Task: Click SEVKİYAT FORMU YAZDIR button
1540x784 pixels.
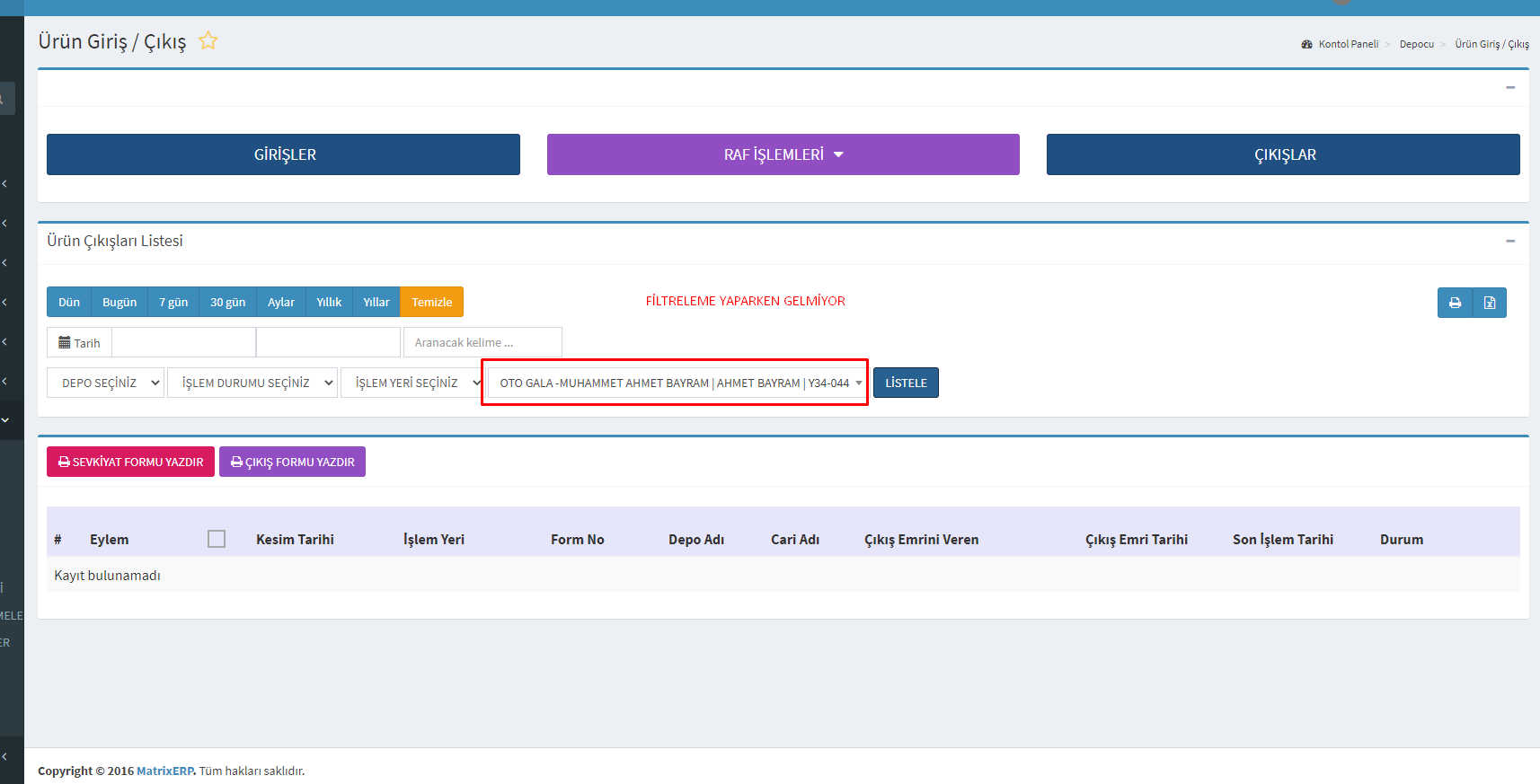Action: pyautogui.click(x=130, y=462)
